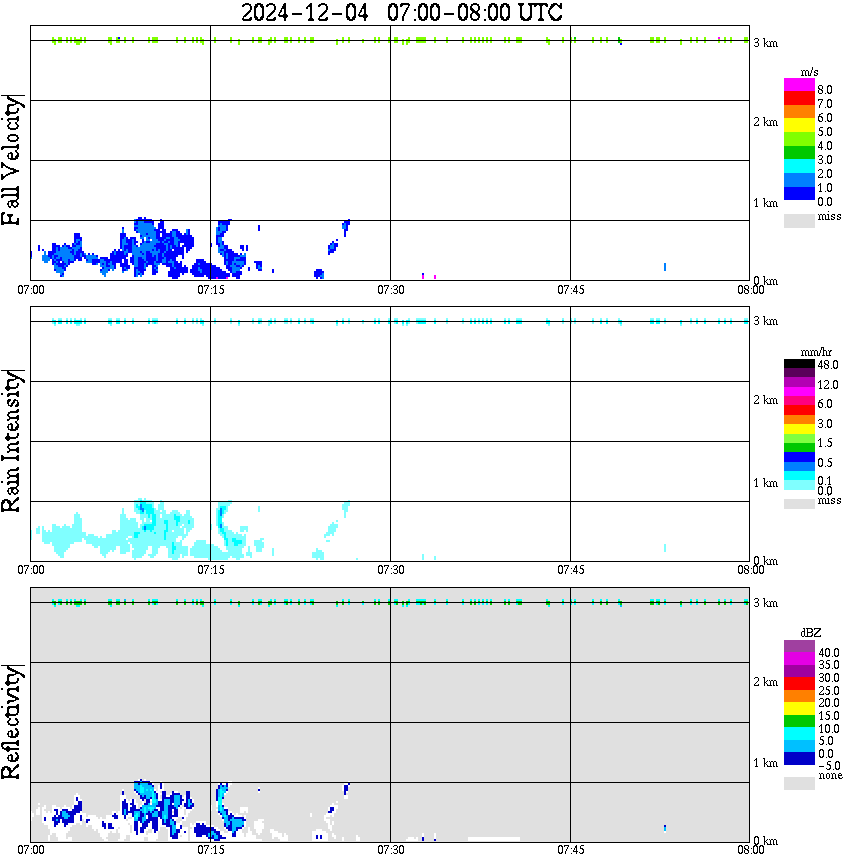Select the yellow swatch in the dBZ legend

[x=799, y=708]
